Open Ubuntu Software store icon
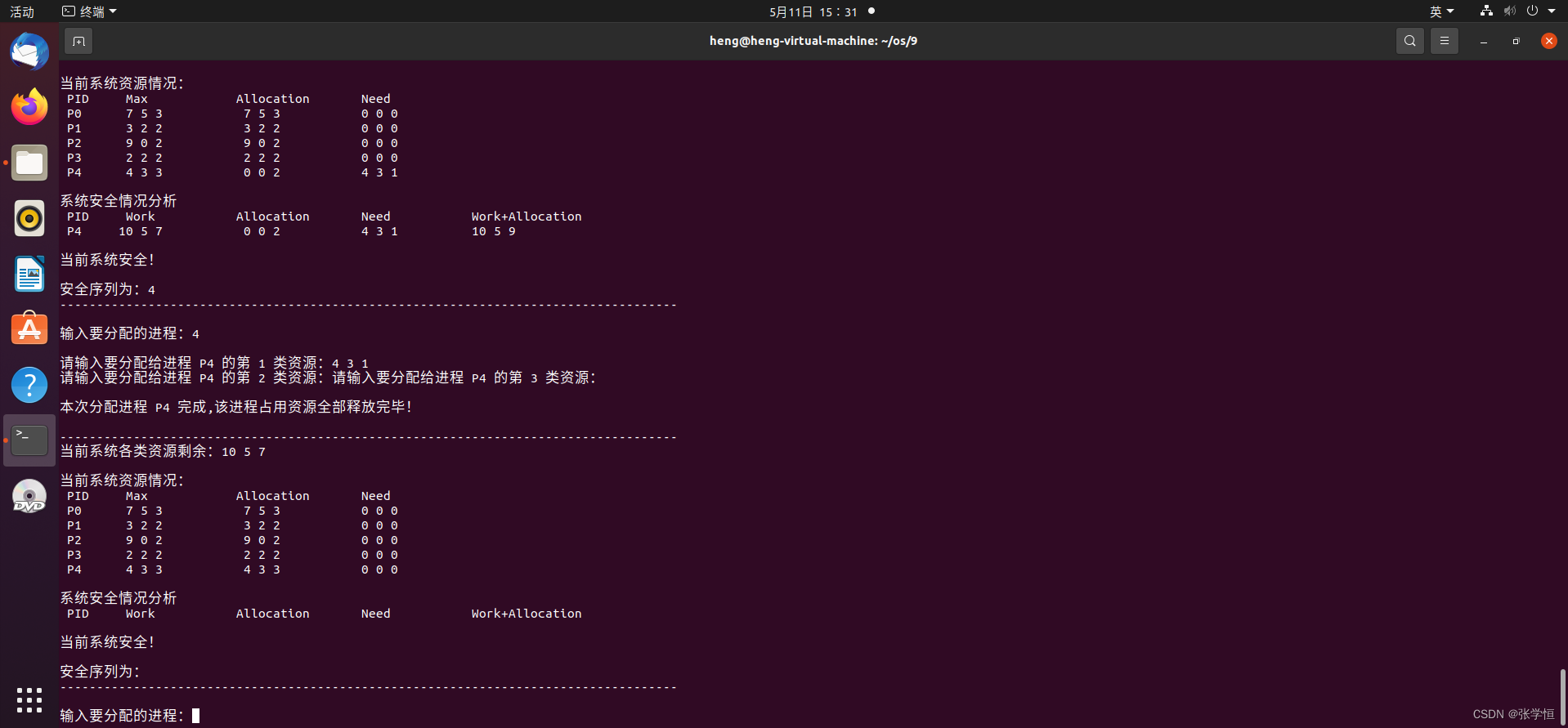Screen dimensions: 1568x728 [x=29, y=329]
